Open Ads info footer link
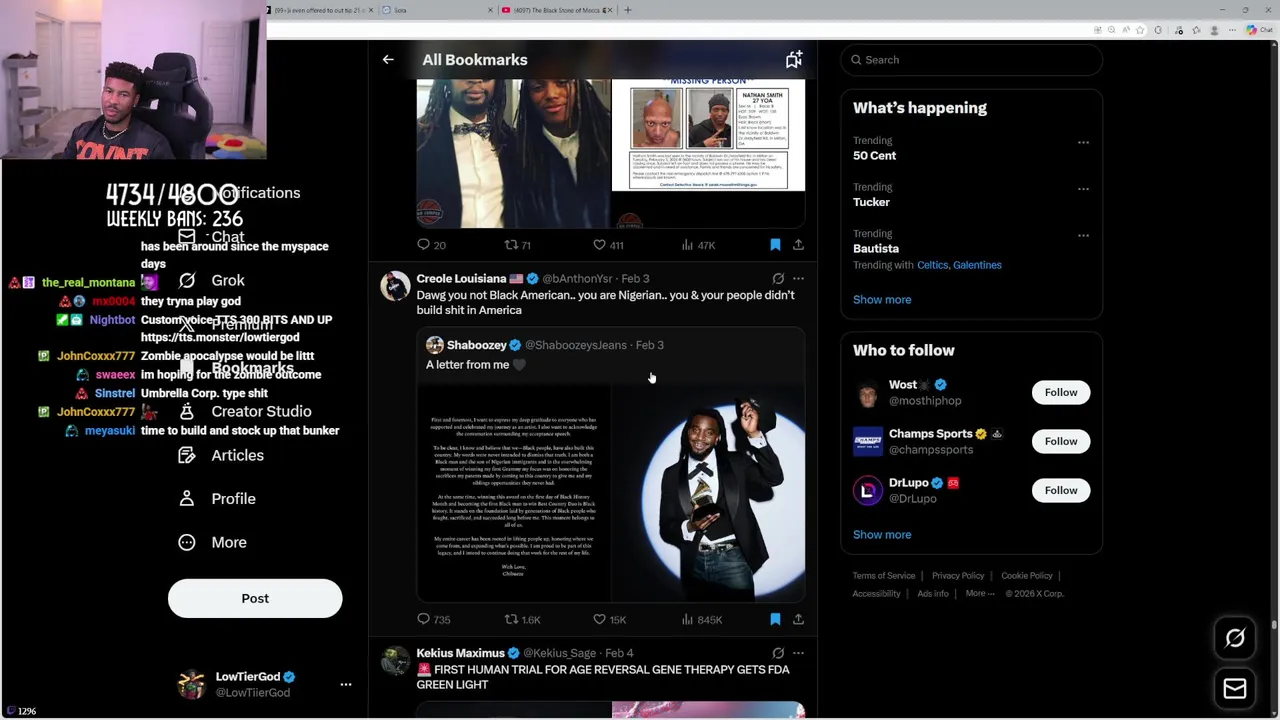1280x720 pixels. click(x=933, y=594)
